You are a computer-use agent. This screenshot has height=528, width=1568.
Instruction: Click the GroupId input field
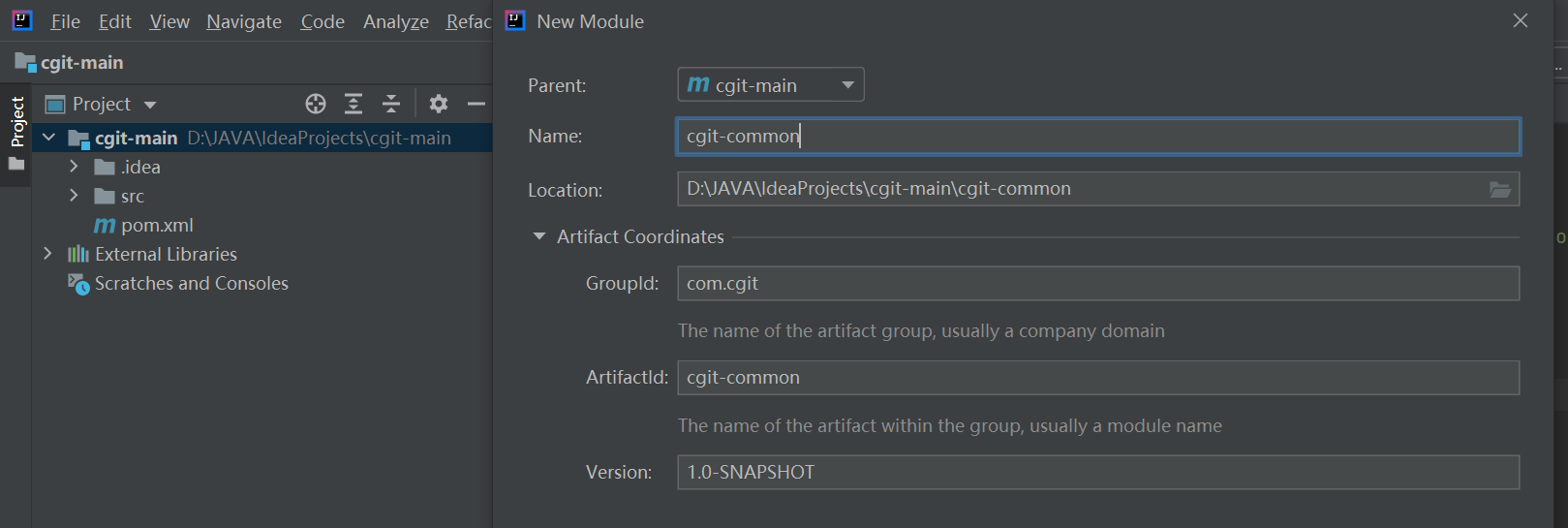pos(1097,284)
